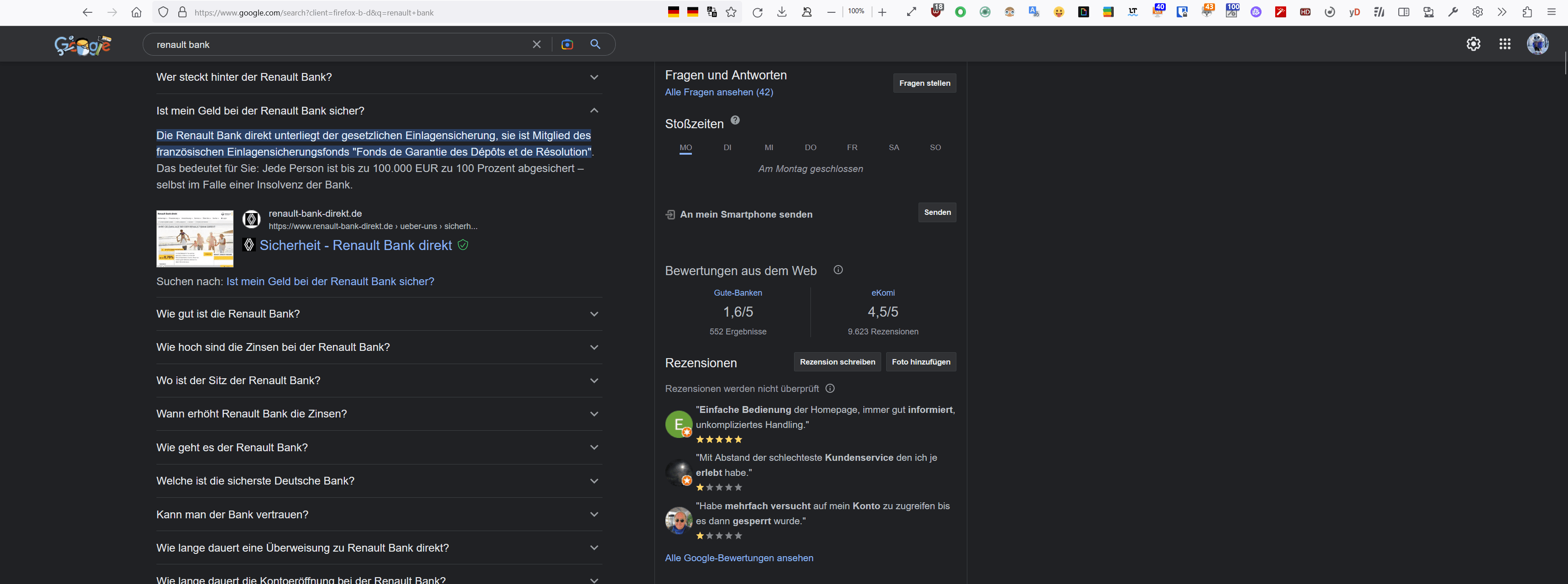
Task: Clear the search box with the X
Action: coord(536,44)
